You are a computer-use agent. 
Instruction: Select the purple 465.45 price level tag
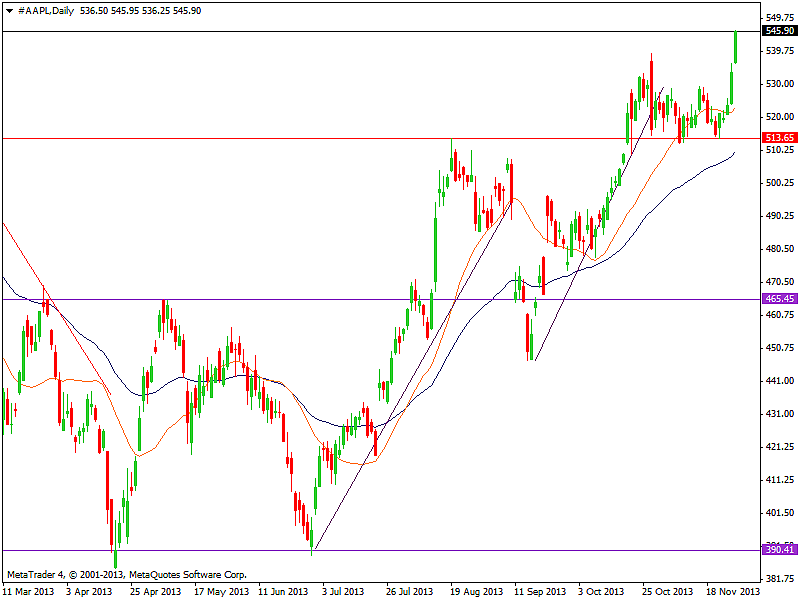click(x=778, y=299)
